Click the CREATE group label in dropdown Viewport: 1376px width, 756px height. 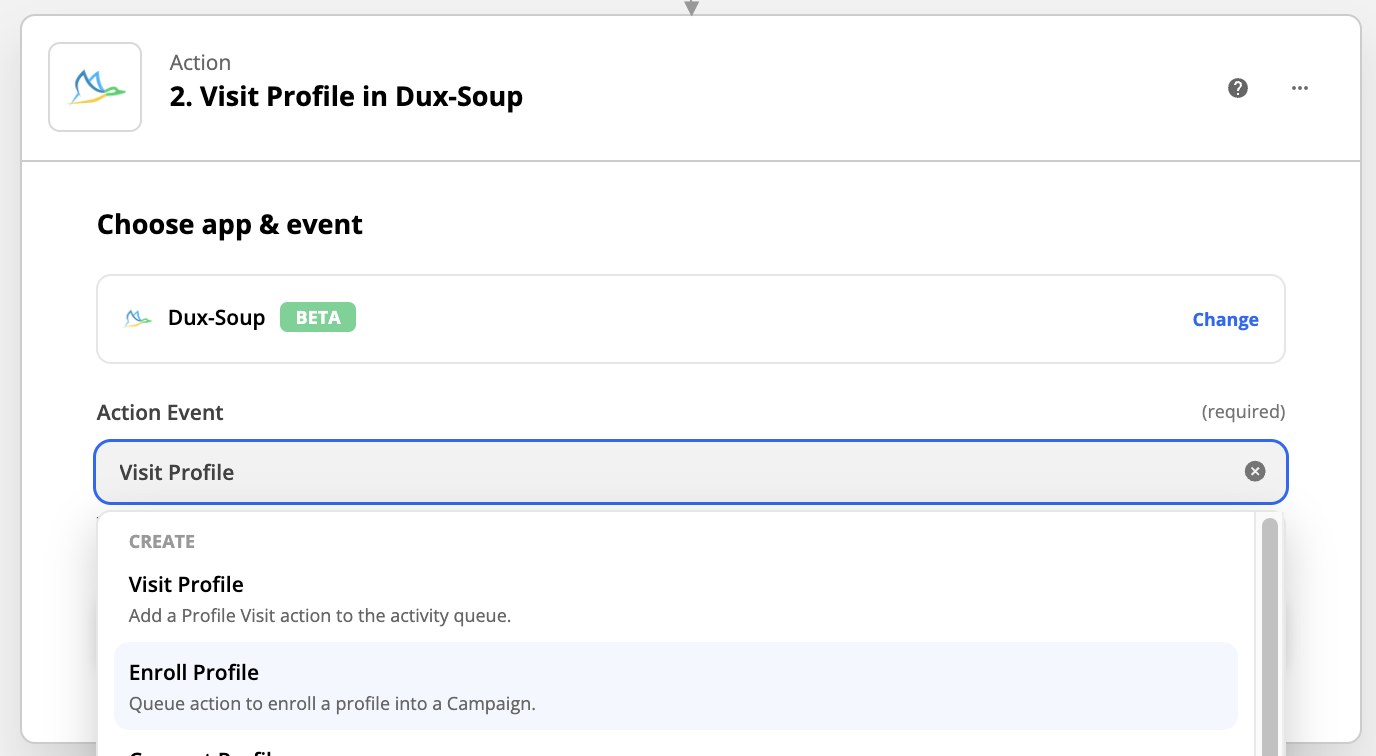[x=162, y=542]
